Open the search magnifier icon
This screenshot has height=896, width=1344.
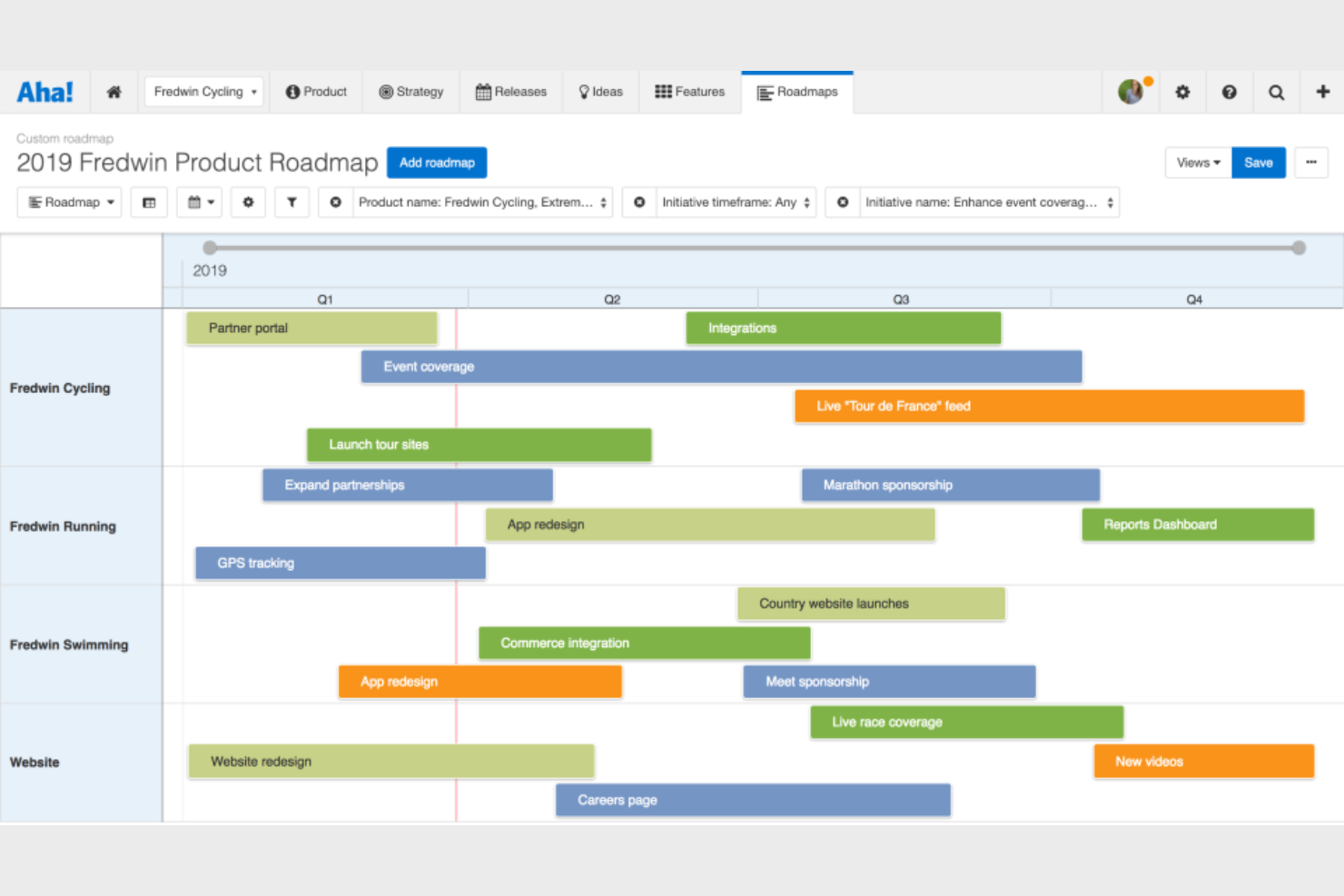tap(1276, 92)
